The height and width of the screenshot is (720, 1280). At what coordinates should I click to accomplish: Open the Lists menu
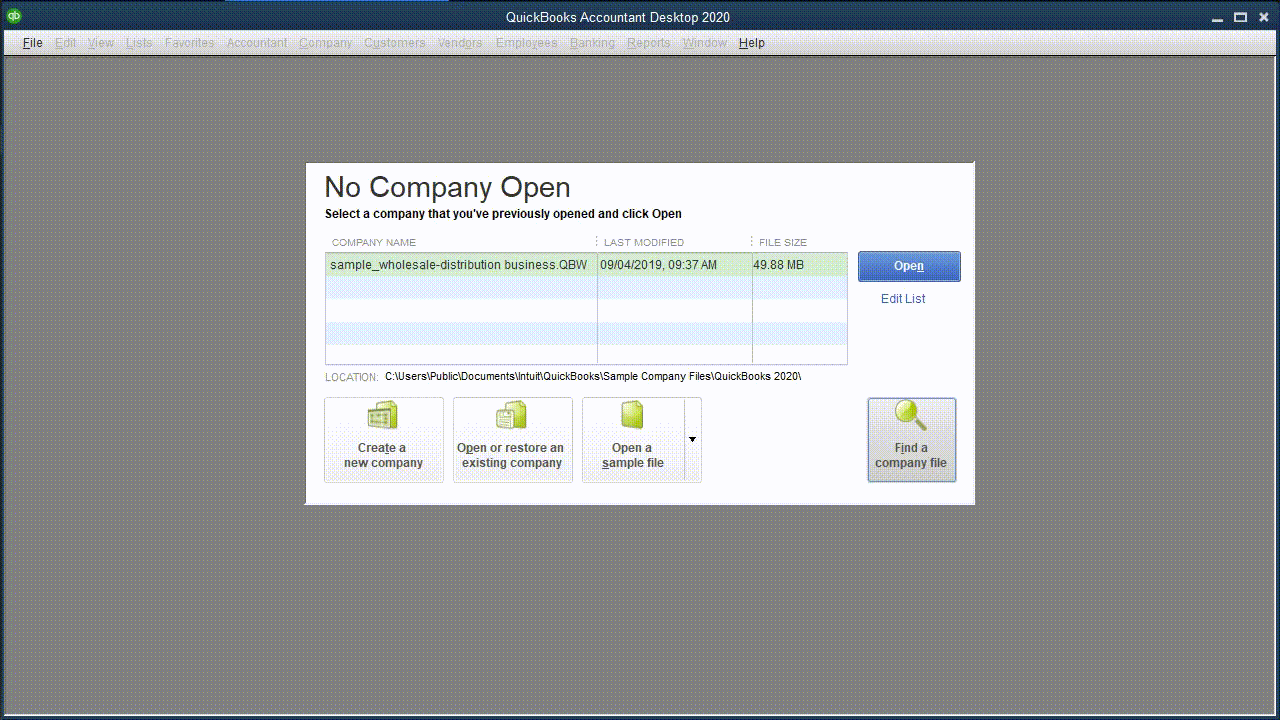tap(139, 43)
